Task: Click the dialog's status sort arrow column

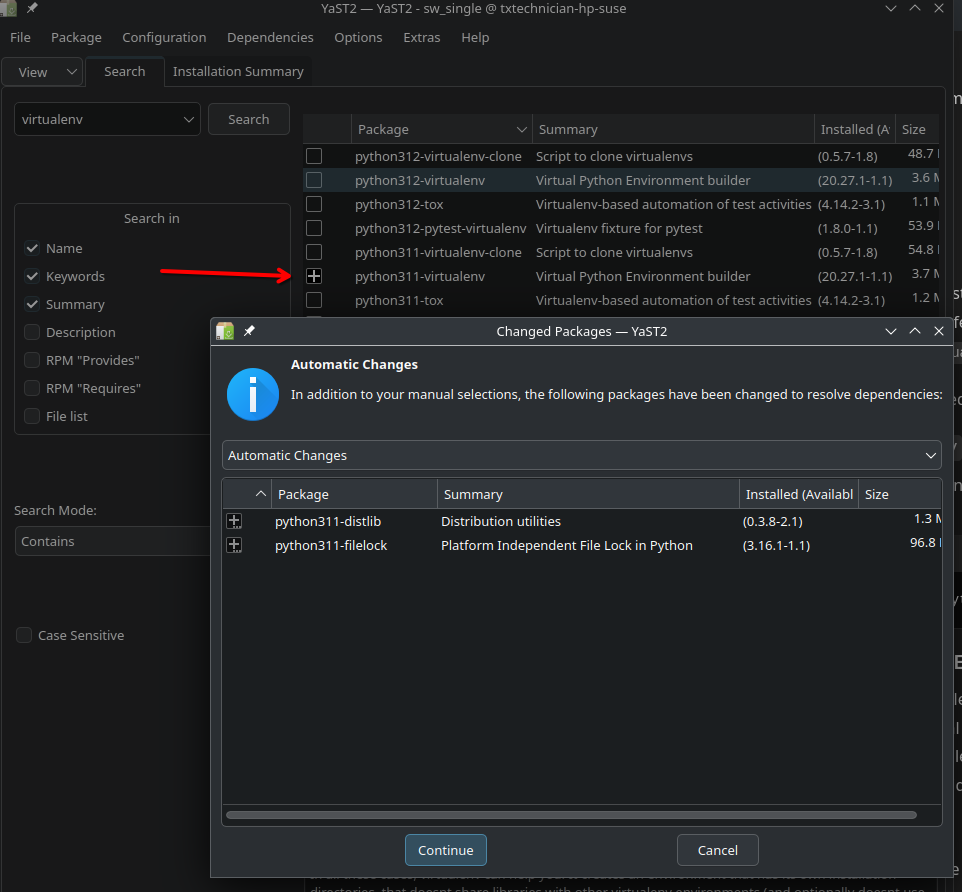Action: [247, 494]
